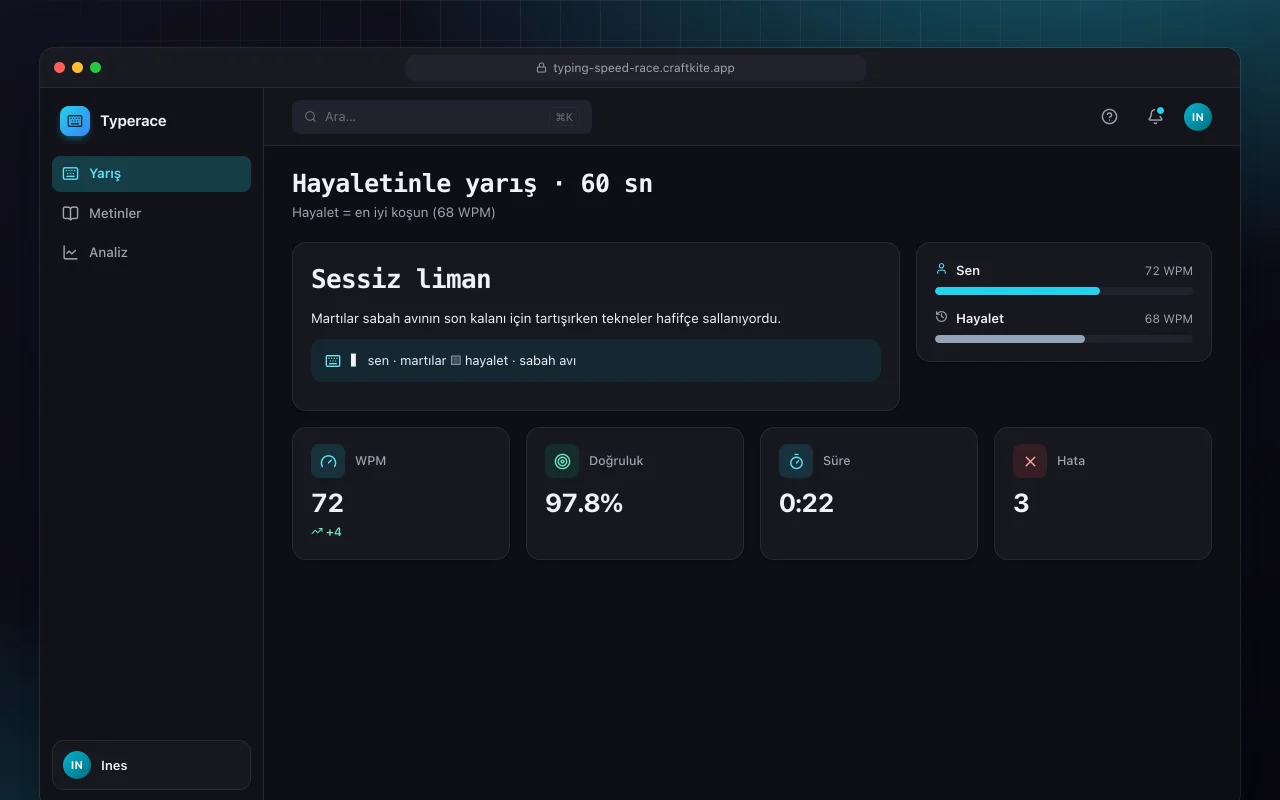
Task: Click the Ines avatar in sidebar footer
Action: pyautogui.click(x=77, y=765)
